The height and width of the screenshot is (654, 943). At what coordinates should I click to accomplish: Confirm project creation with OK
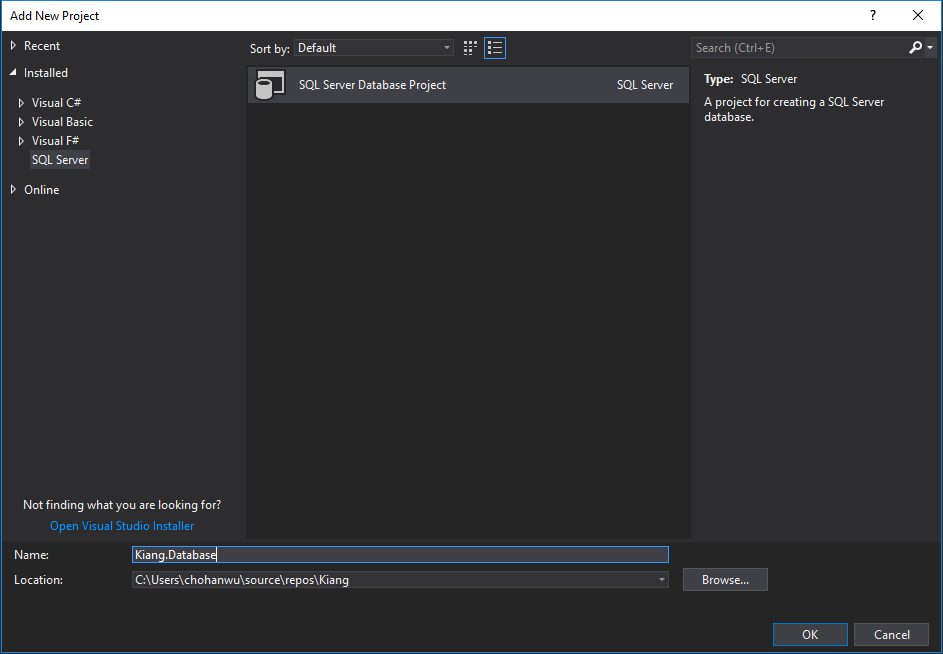pyautogui.click(x=809, y=634)
